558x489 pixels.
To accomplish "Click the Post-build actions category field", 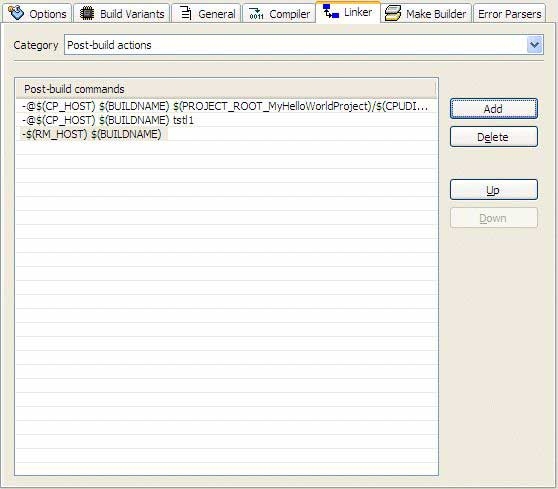I will [x=304, y=45].
